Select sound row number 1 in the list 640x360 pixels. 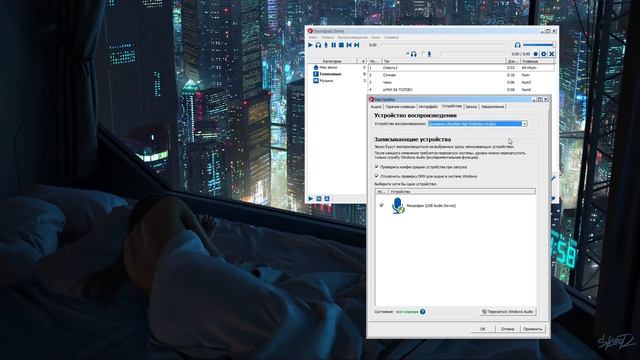coord(461,68)
